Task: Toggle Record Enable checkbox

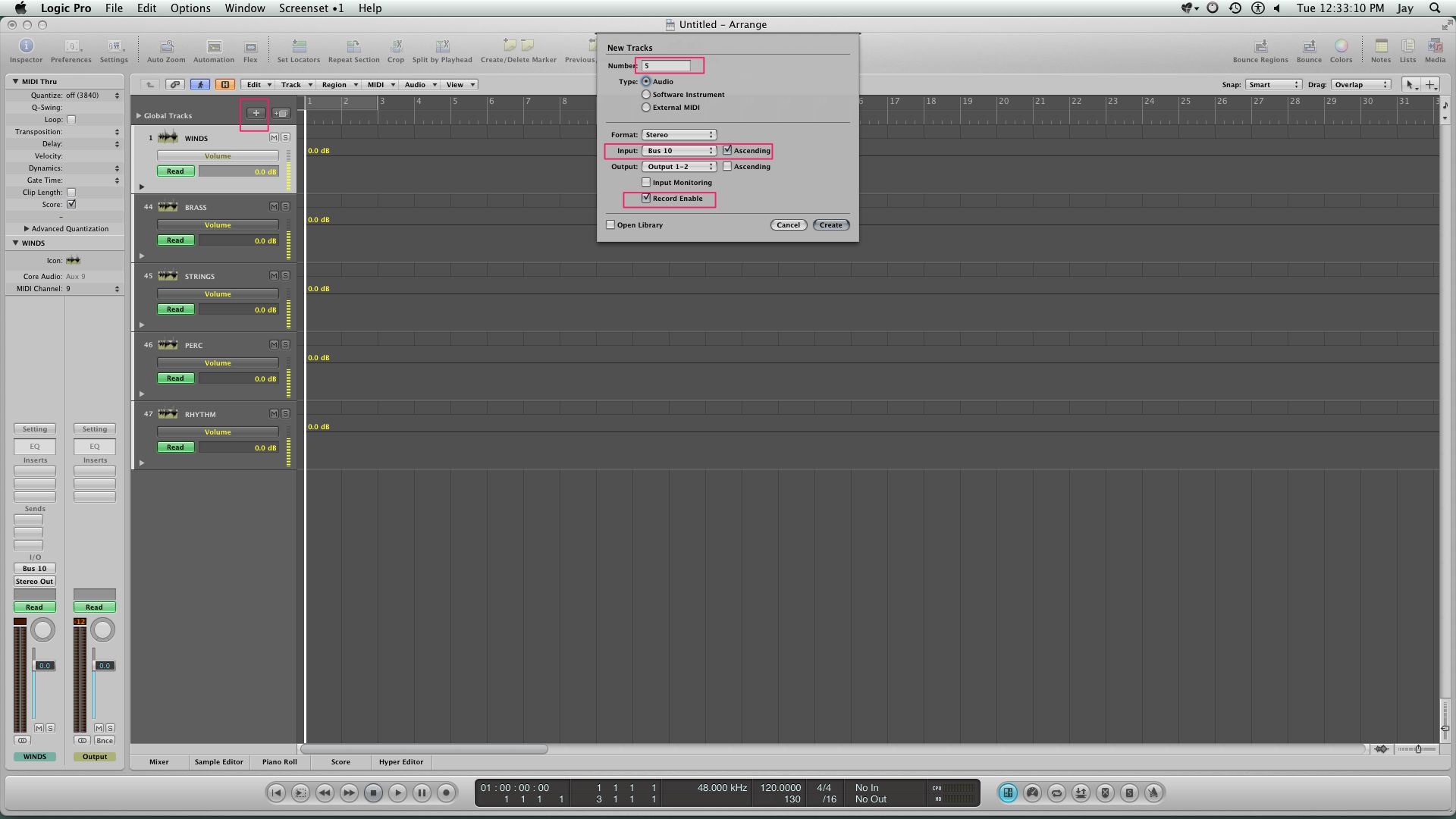Action: (x=646, y=198)
